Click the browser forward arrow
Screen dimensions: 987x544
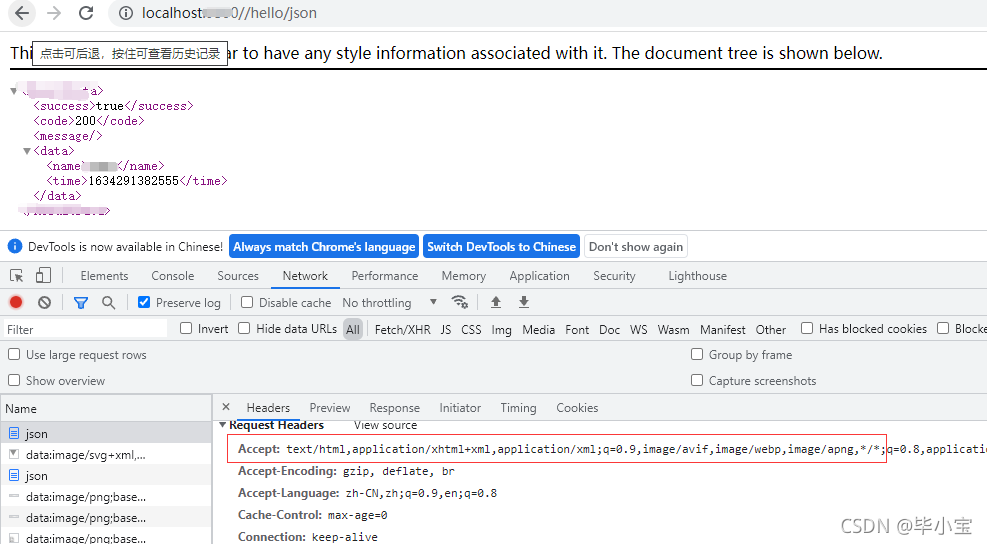tap(54, 13)
